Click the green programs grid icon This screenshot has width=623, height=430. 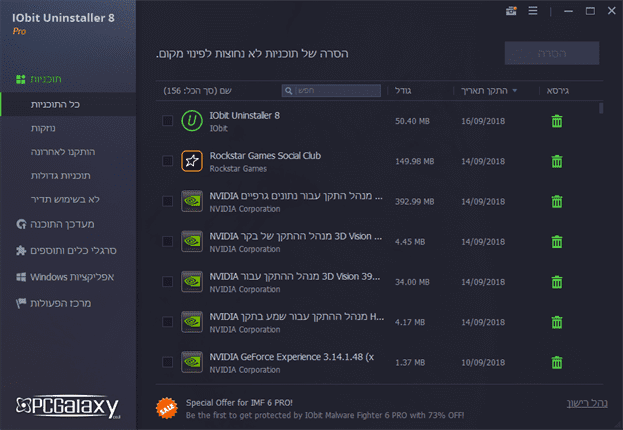pos(21,79)
